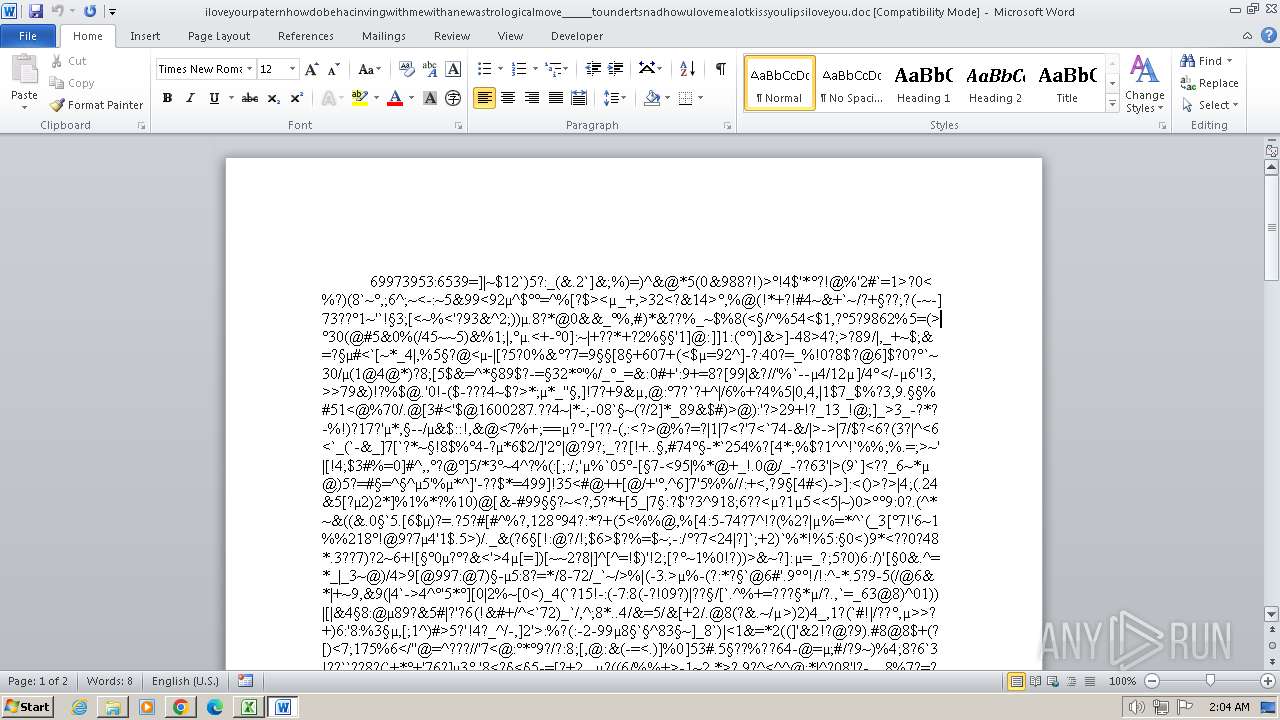Click the Save icon in Quick Access Toolbar
Image resolution: width=1280 pixels, height=720 pixels.
tap(36, 11)
